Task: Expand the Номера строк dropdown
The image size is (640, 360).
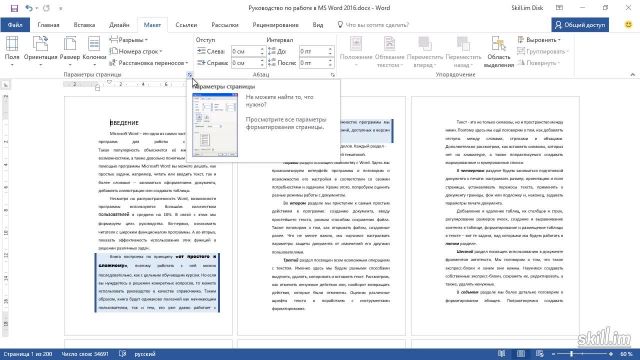Action: (x=136, y=51)
